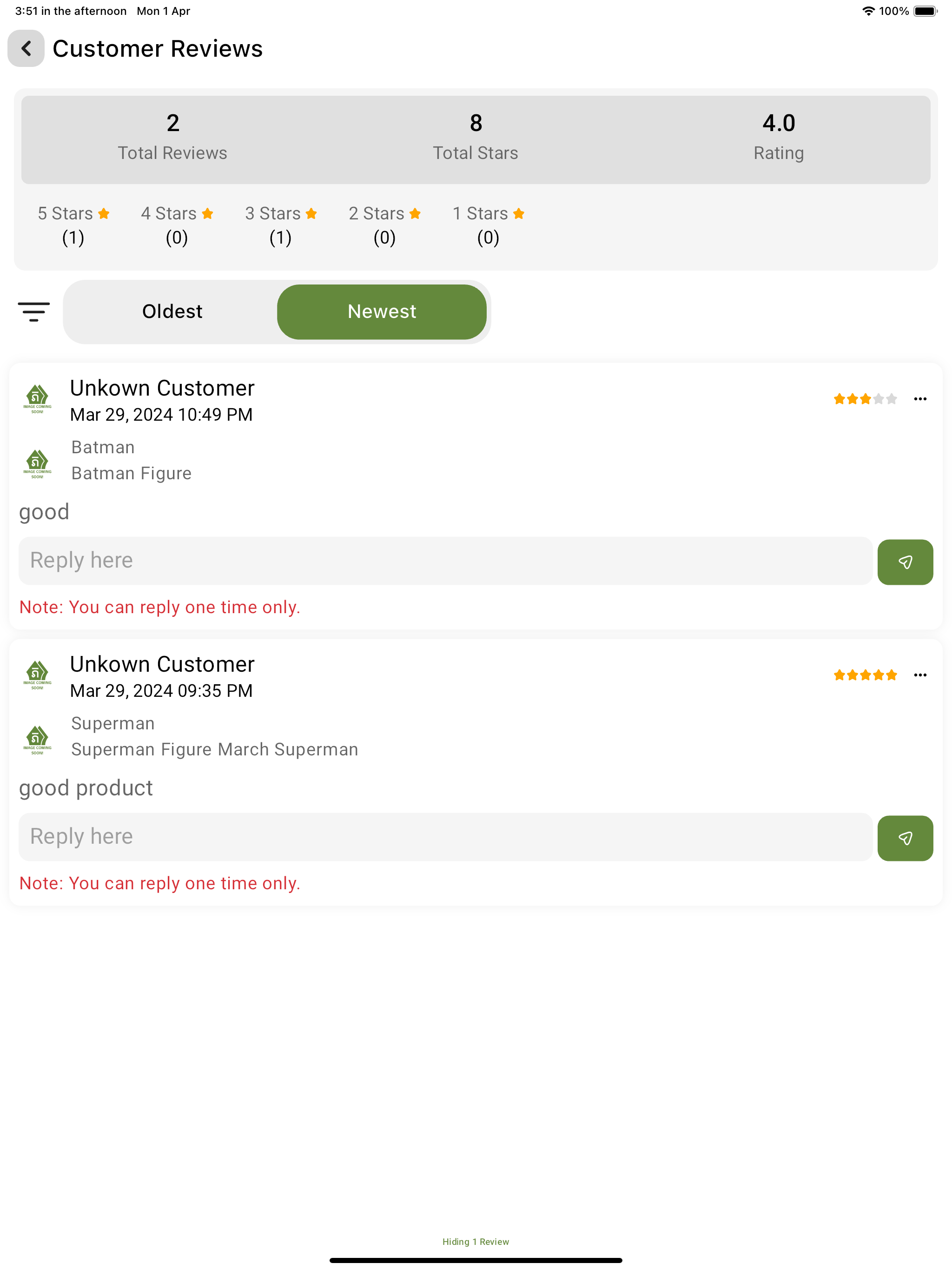Open the Batman product thumbnail
This screenshot has width=952, height=1270.
[x=37, y=463]
